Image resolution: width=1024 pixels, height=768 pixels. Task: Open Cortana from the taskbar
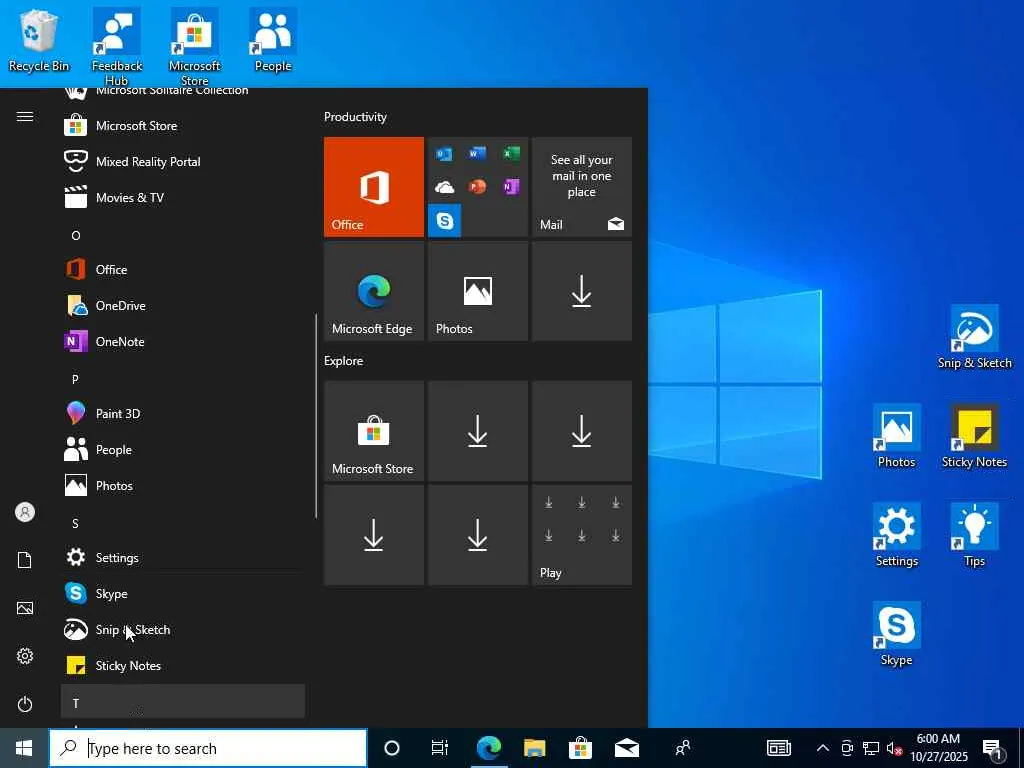392,748
